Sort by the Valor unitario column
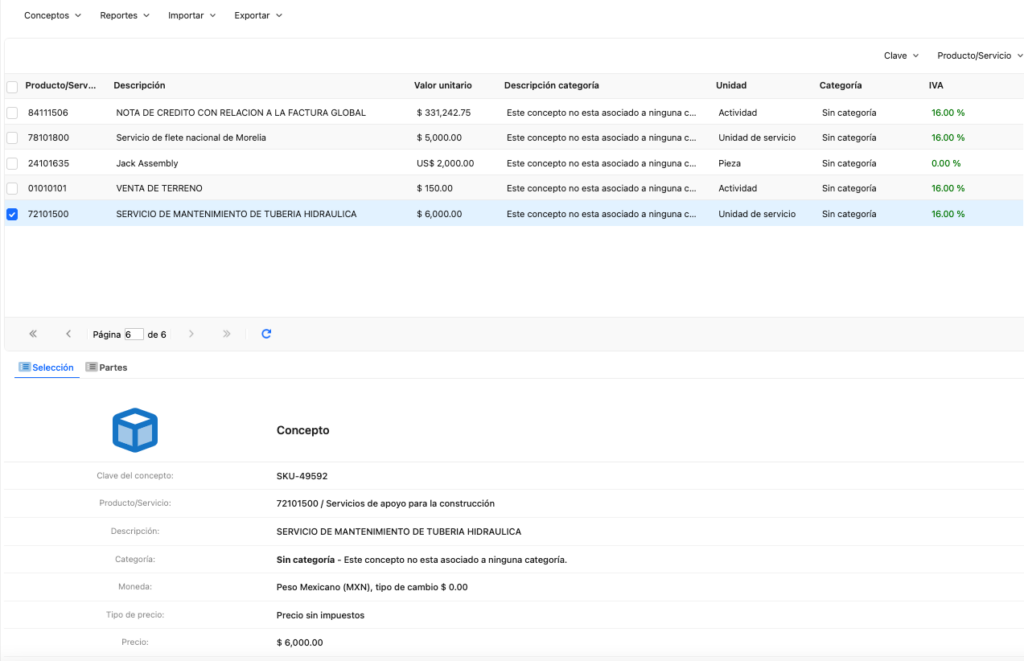 click(x=443, y=86)
